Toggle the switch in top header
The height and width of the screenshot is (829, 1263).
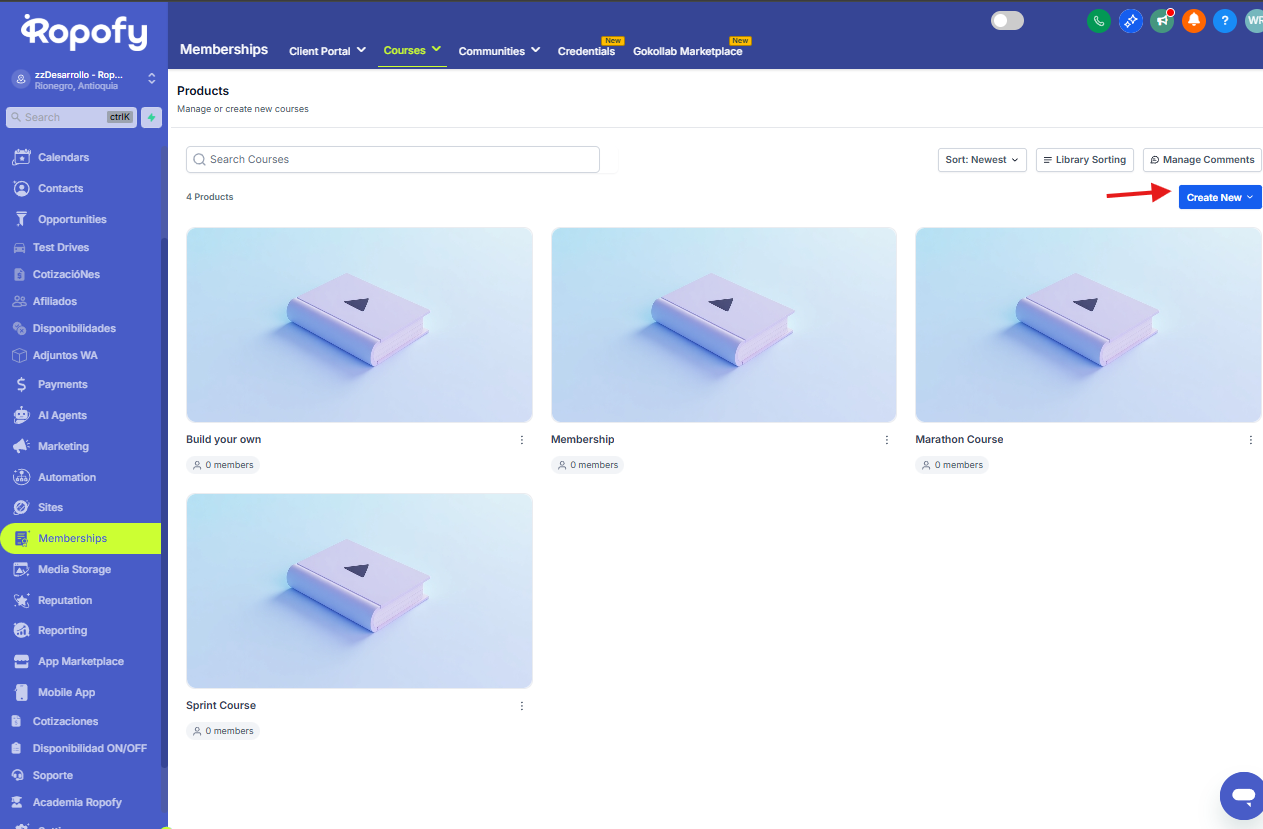[x=1007, y=21]
